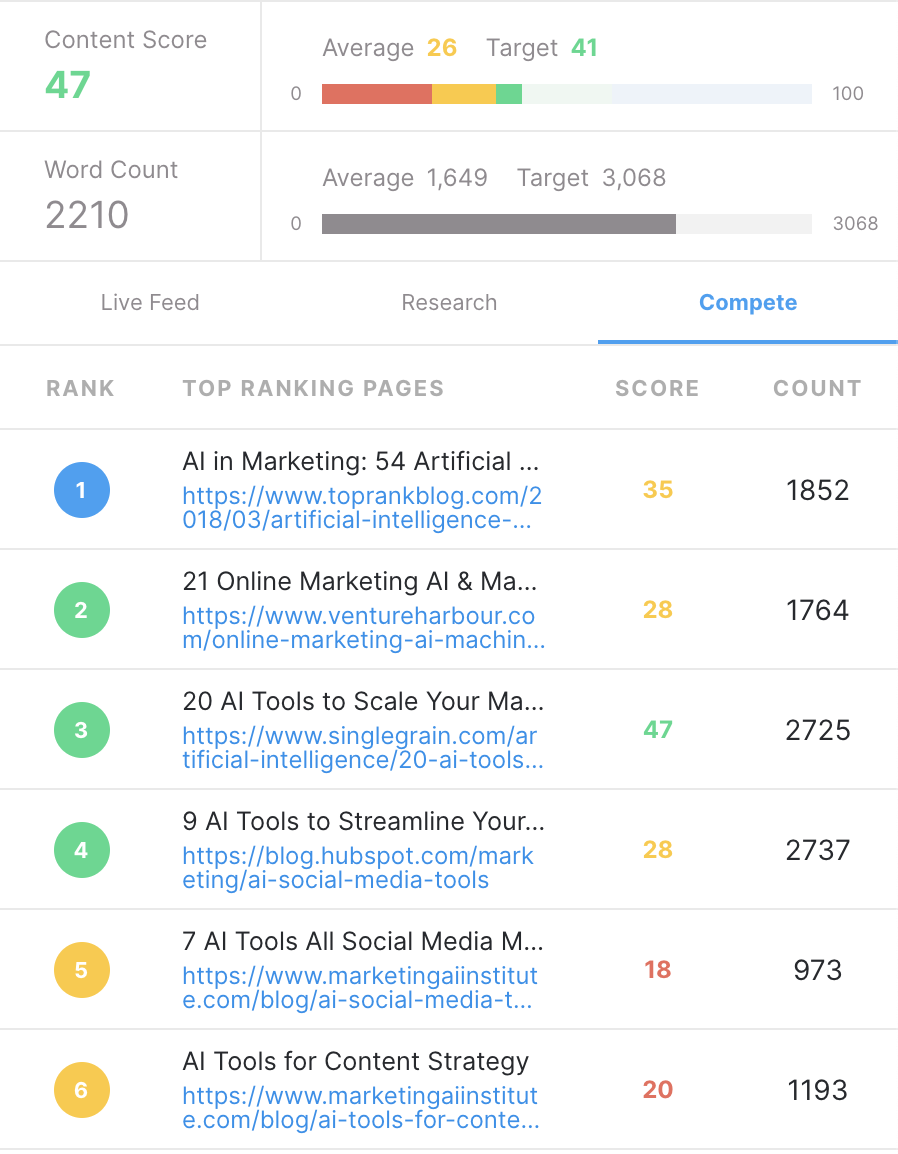Open the marketingaiinstitute ai-tools-for-content link

(x=361, y=1108)
